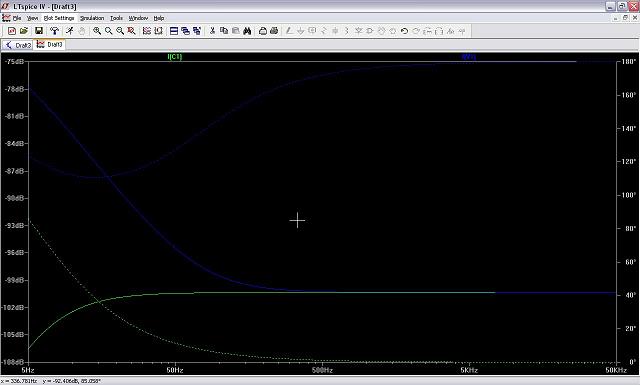Switch to the Draft3 schematic tab
This screenshot has width=640, height=385.
(18, 45)
